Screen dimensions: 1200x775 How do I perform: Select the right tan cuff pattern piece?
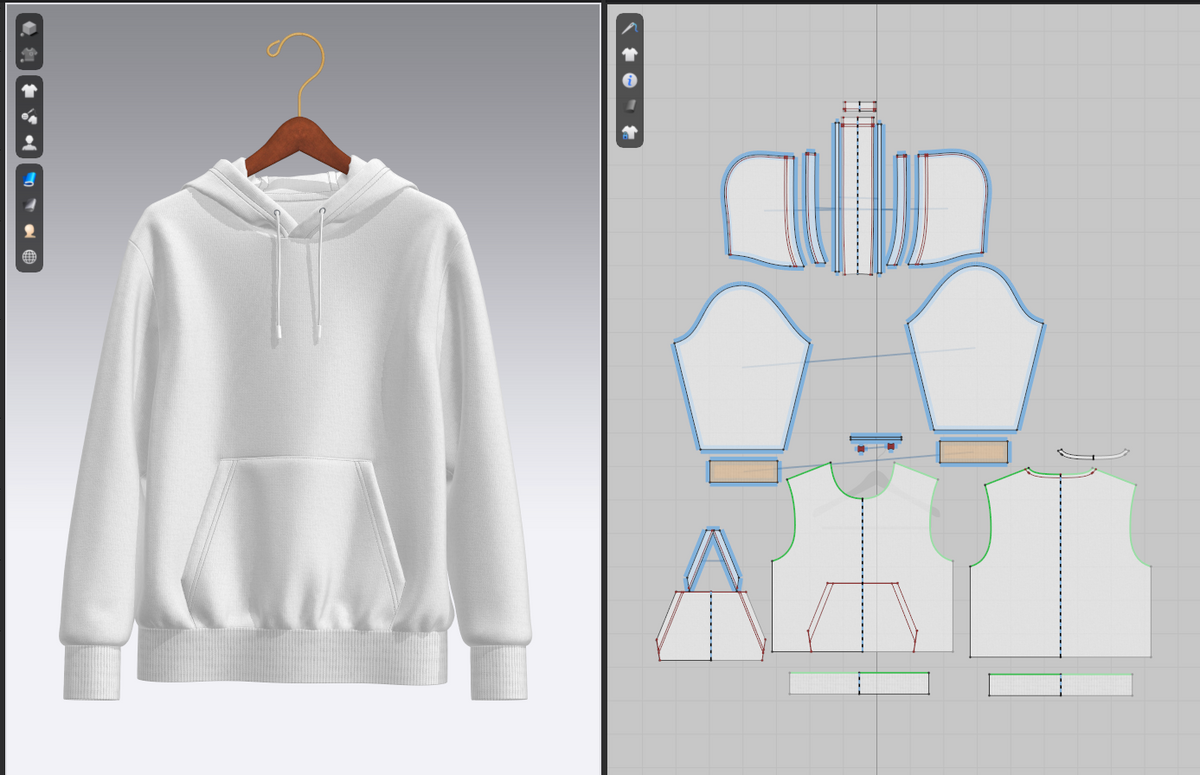(x=973, y=452)
